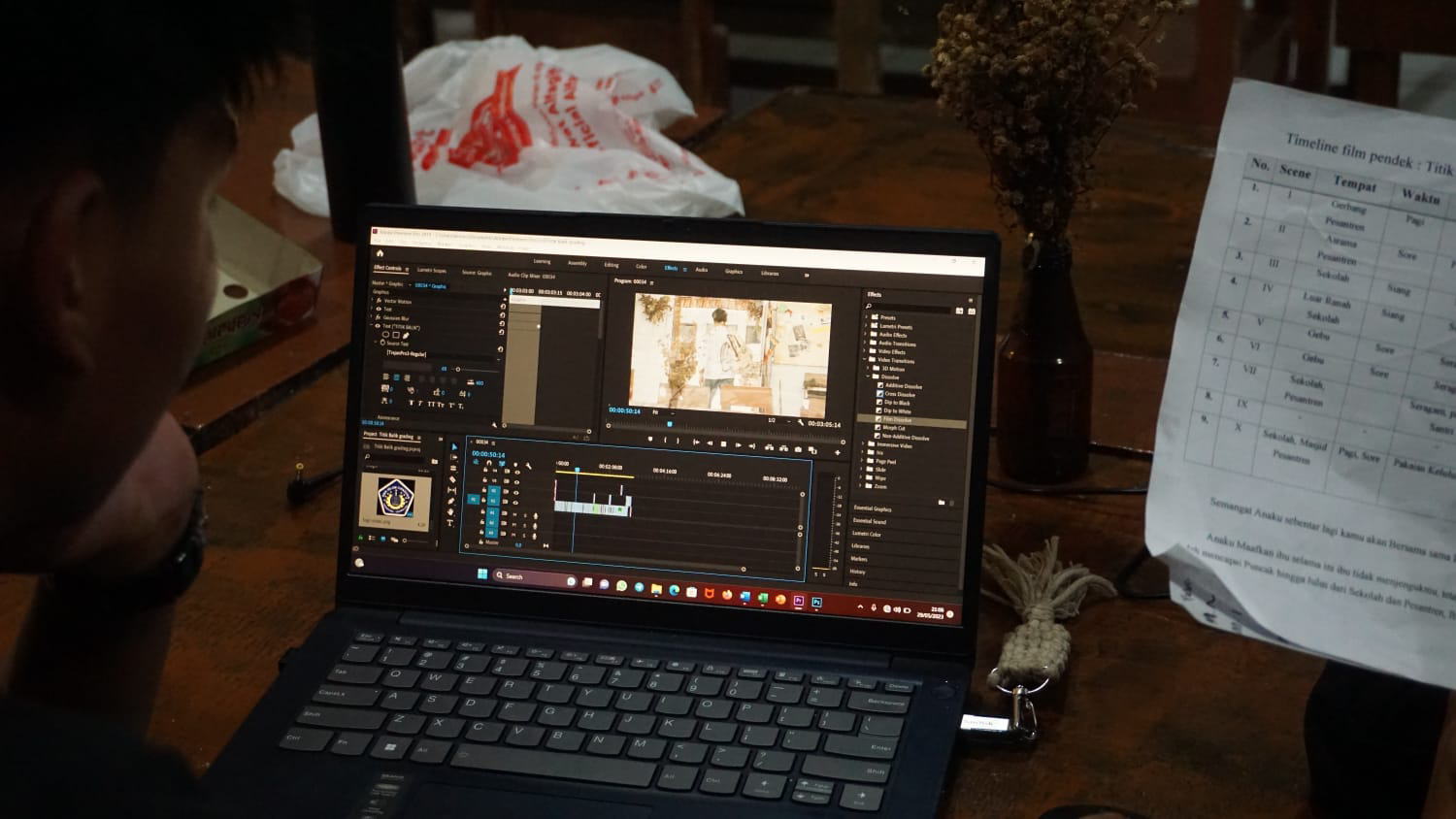This screenshot has height=819, width=1456.
Task: Click Export Frame camera icon
Action: click(798, 449)
